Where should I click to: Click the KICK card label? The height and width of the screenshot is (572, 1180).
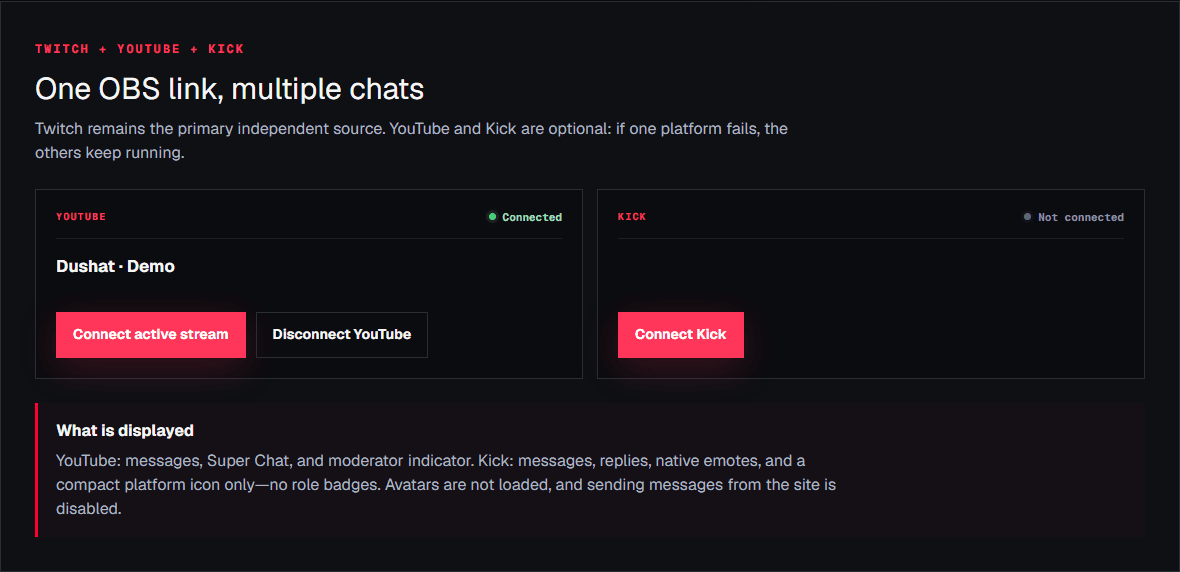pos(632,217)
